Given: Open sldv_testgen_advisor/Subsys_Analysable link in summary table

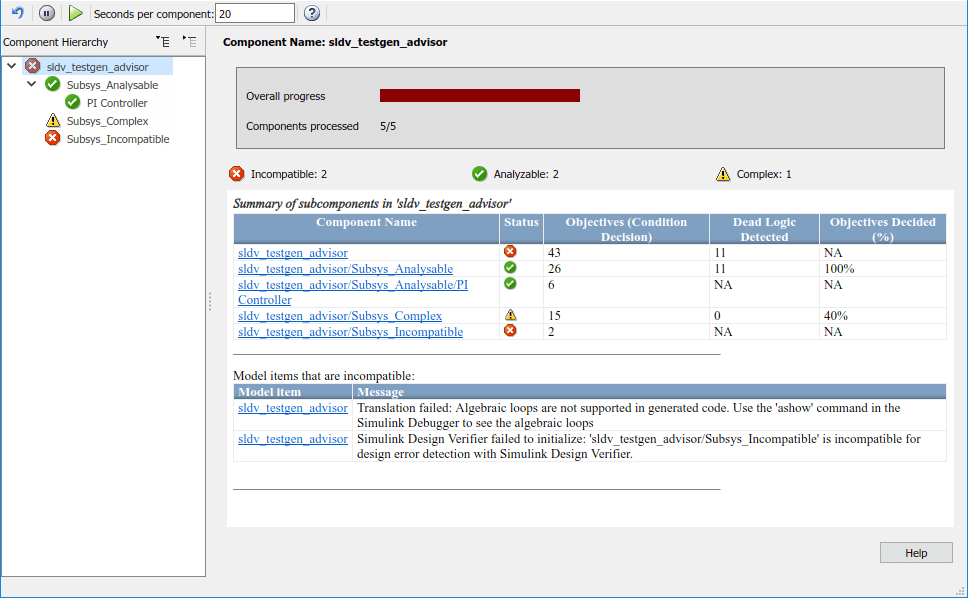Looking at the screenshot, I should 346,268.
